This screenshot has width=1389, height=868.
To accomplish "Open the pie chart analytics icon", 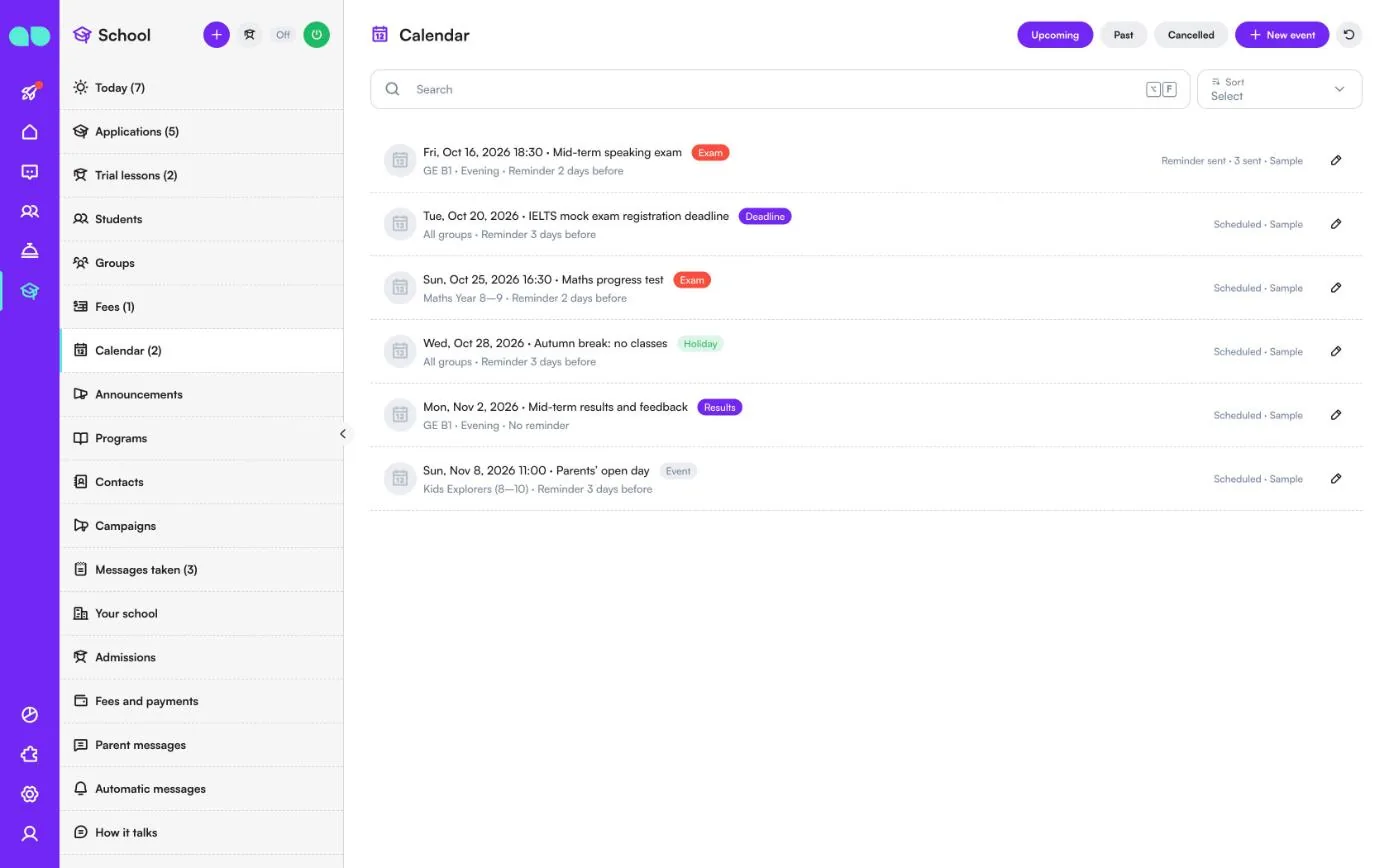I will tap(30, 714).
